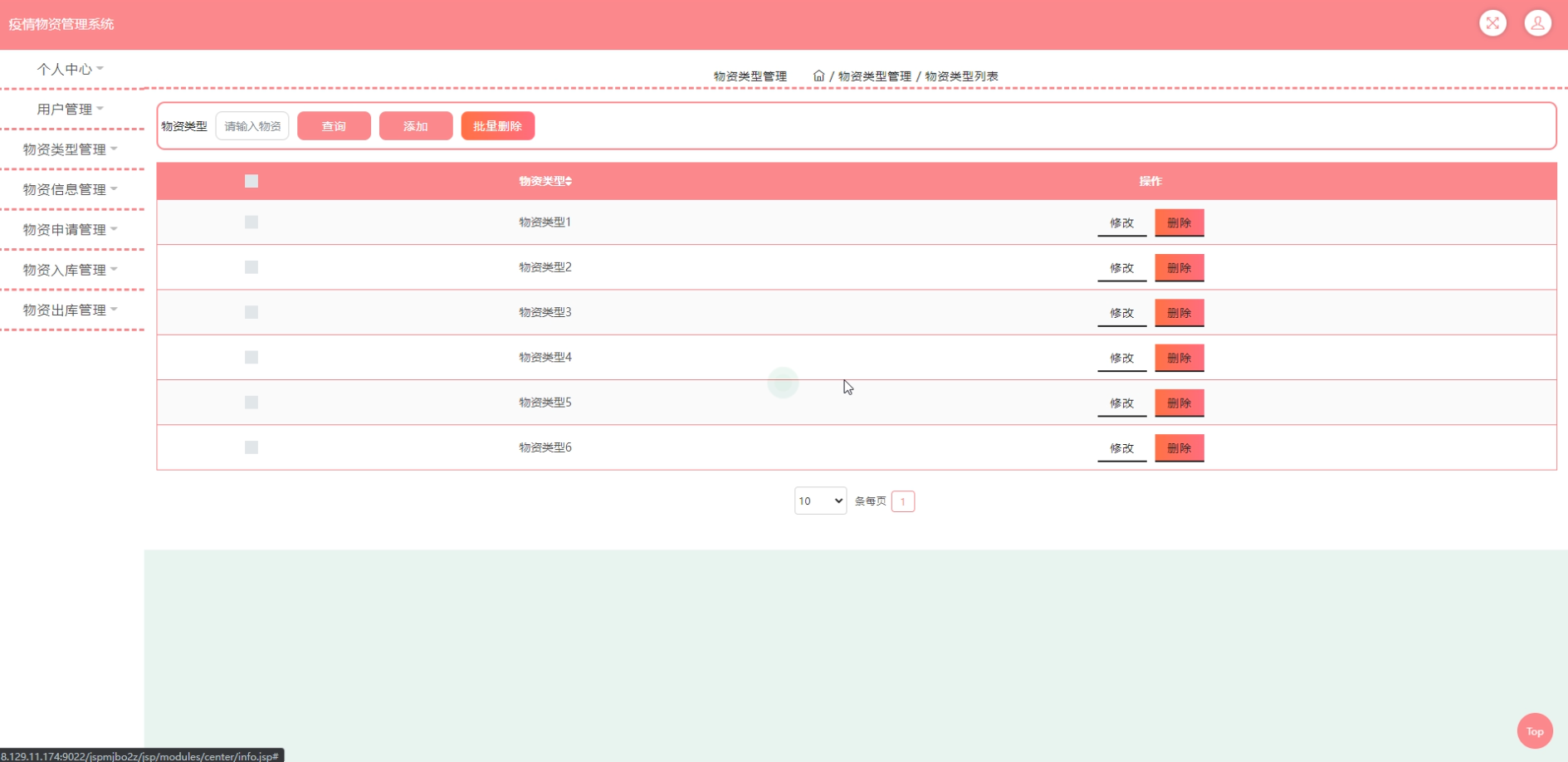Viewport: 1568px width, 762px height.
Task: Go to page 1 in pagination
Action: (x=903, y=501)
